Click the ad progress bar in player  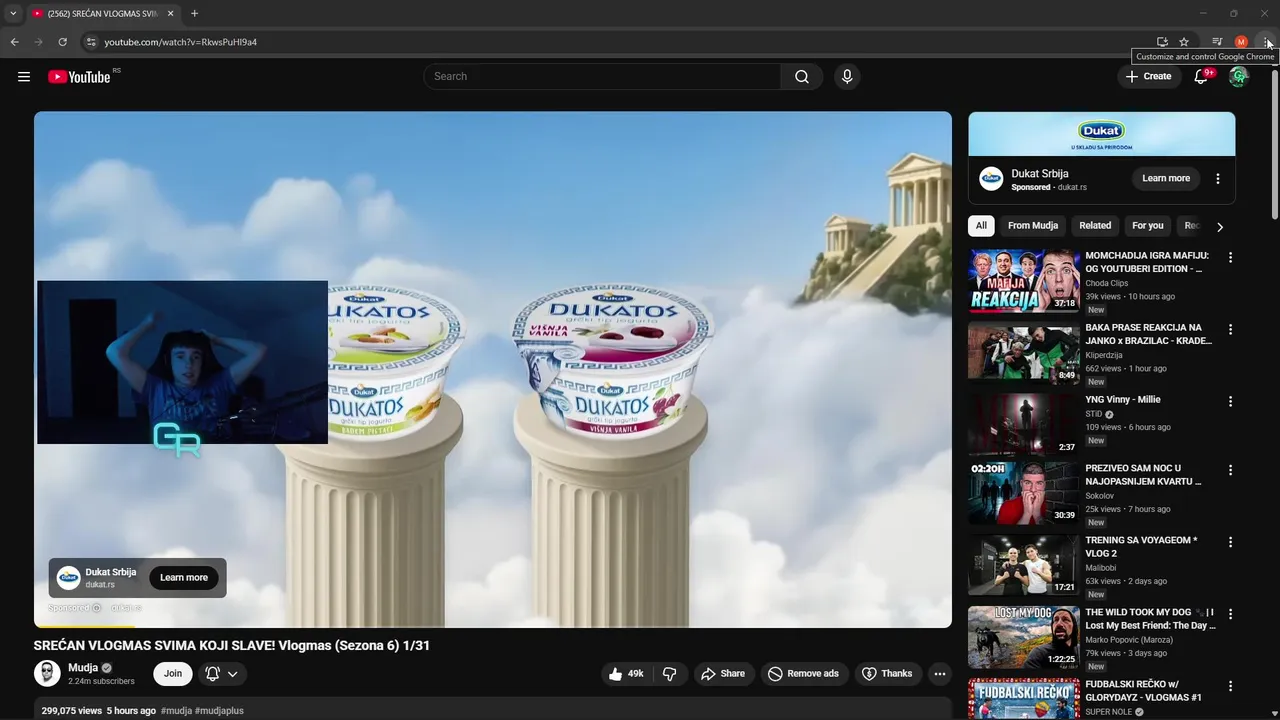click(x=493, y=626)
